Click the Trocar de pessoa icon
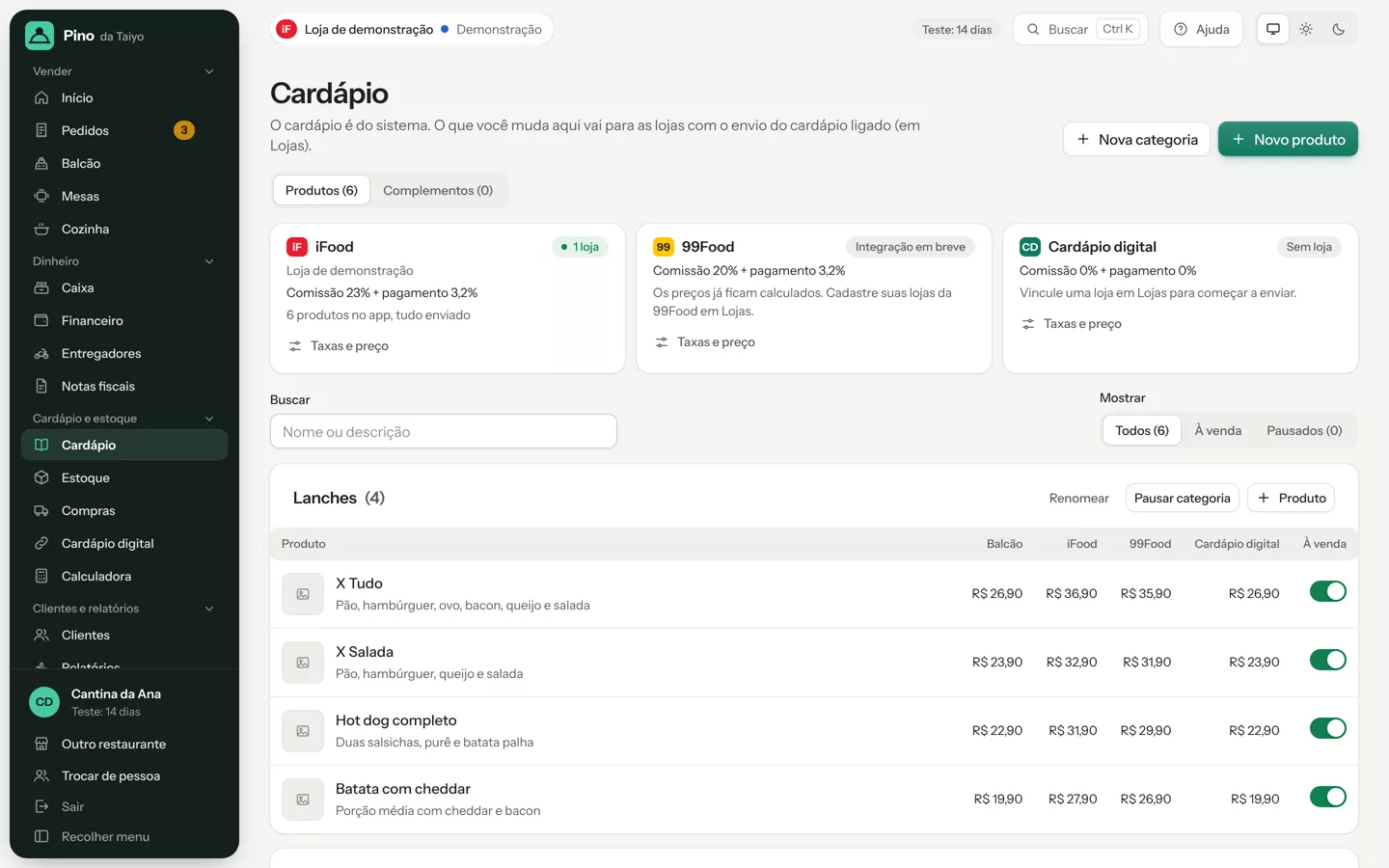This screenshot has height=868, width=1389. [41, 775]
